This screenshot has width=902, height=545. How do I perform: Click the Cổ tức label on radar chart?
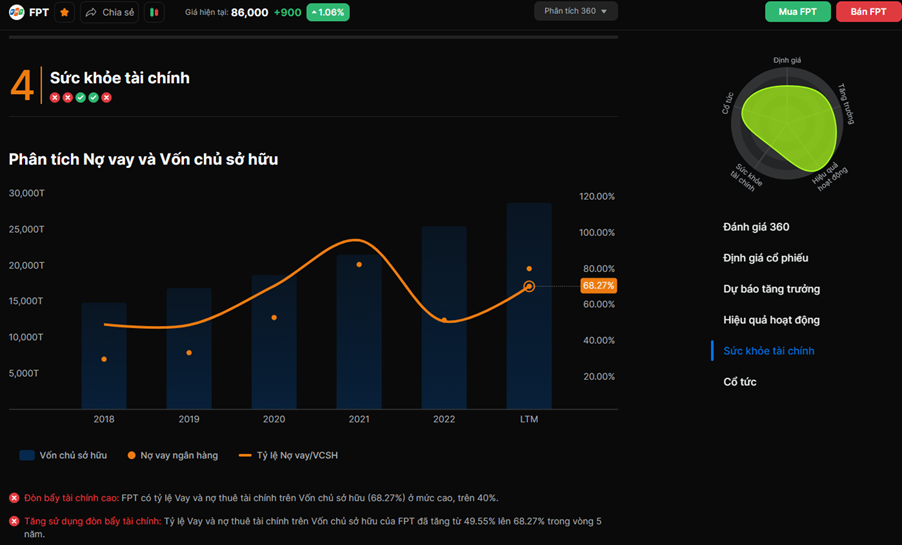728,103
